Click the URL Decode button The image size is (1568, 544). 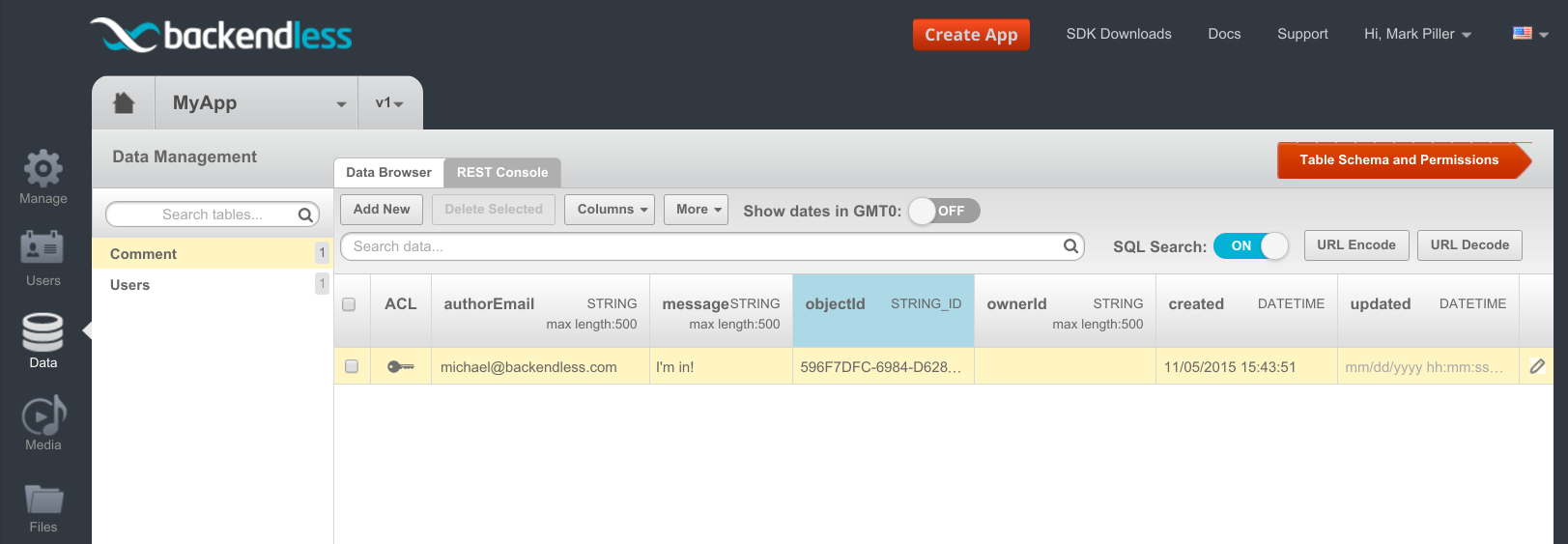click(x=1469, y=245)
